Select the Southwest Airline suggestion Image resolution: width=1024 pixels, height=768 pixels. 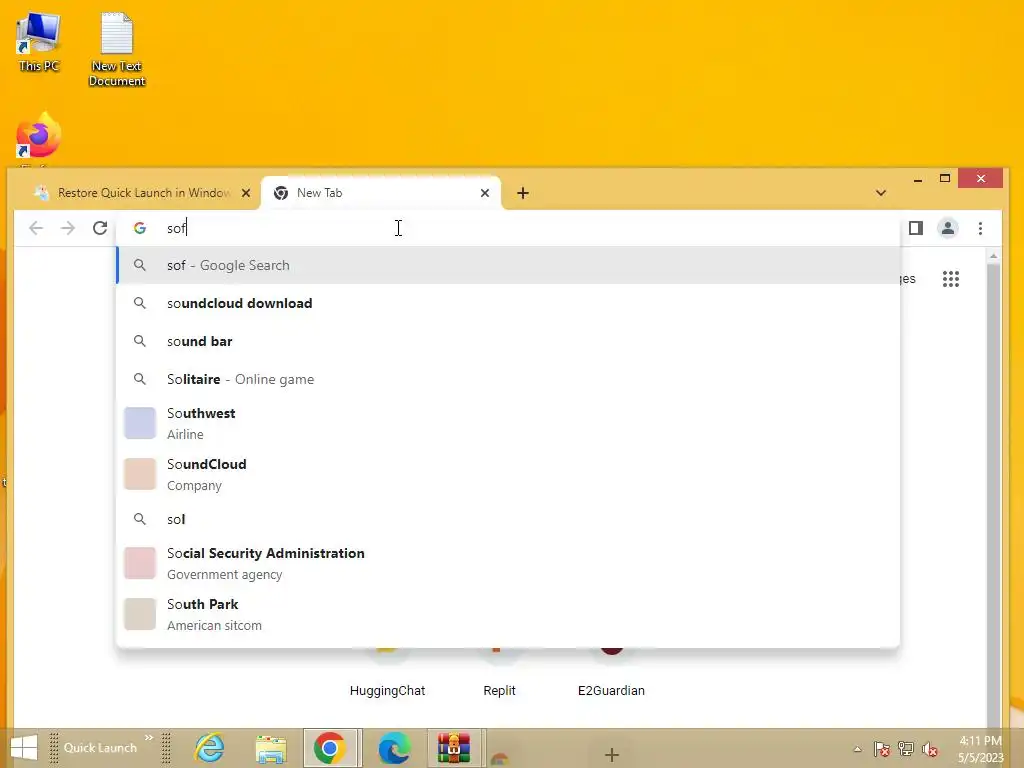coord(508,423)
